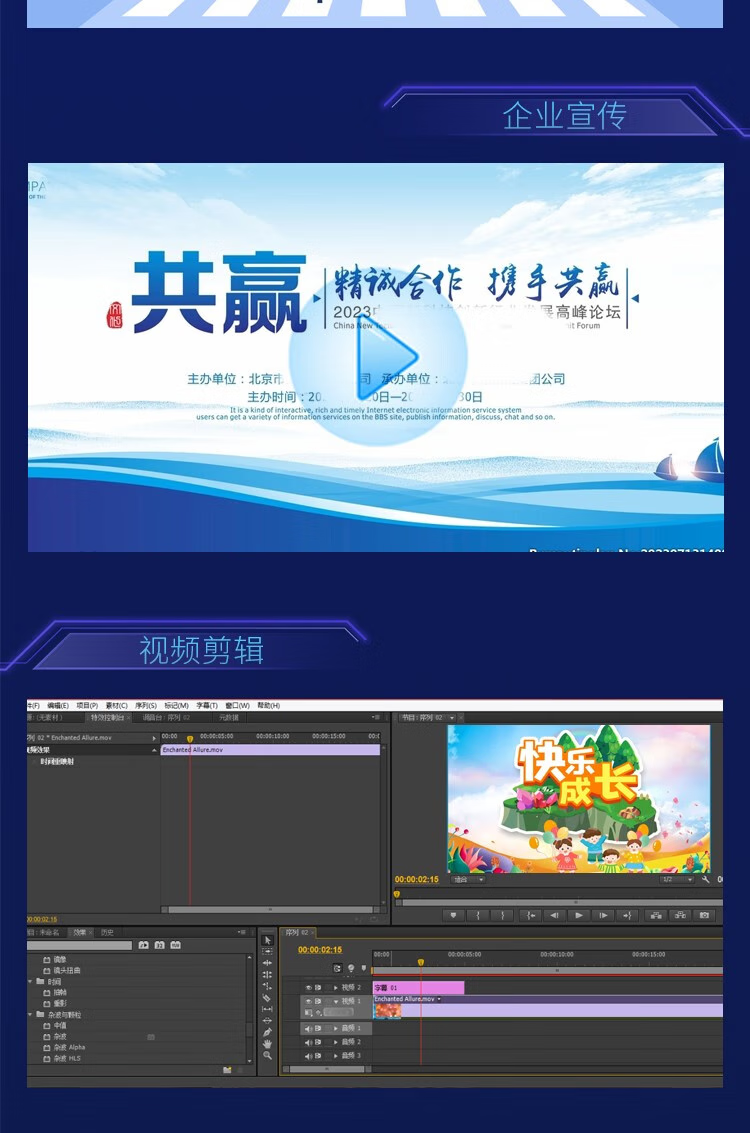Toggle sync lock for 视频 1 track
This screenshot has width=750, height=1133.
pos(318,1001)
